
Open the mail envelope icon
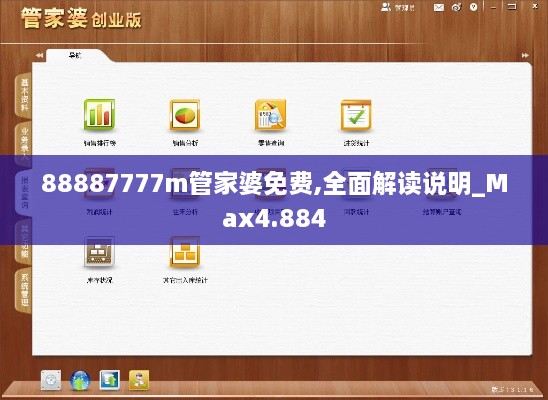pyautogui.click(x=439, y=7)
